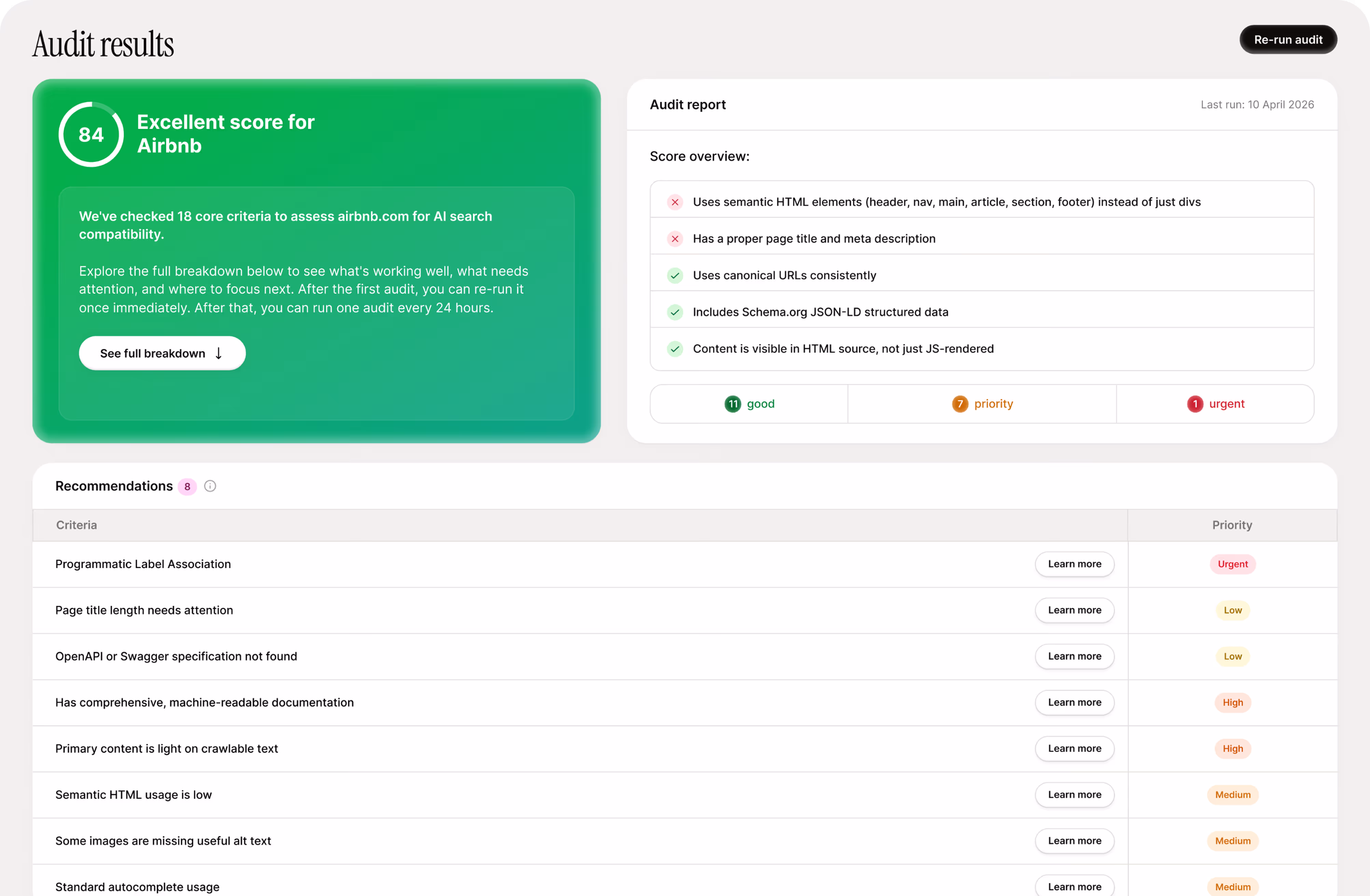Viewport: 1370px width, 896px height.
Task: Select the 7 priority filter tab
Action: pos(982,404)
